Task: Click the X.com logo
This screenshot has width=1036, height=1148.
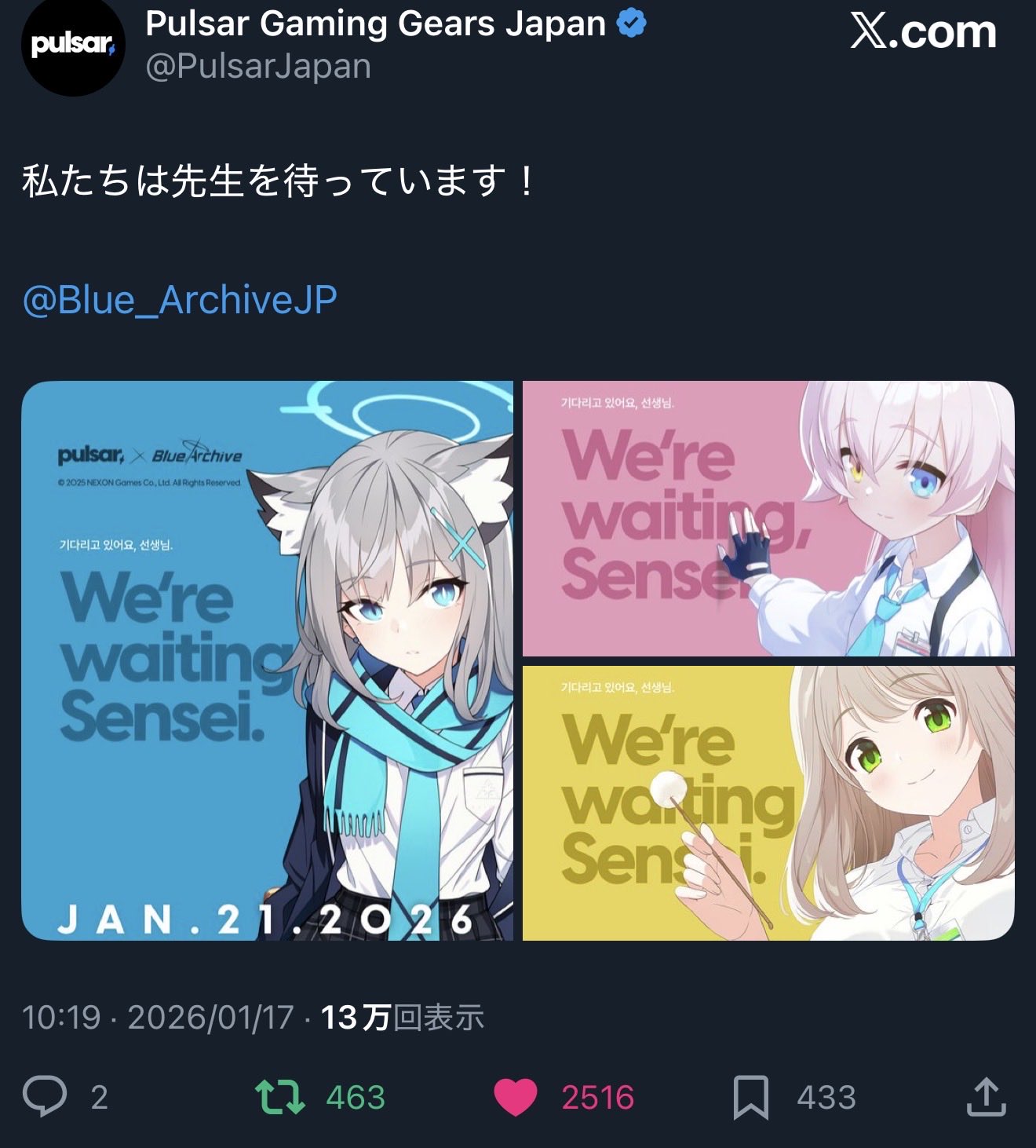Action: (924, 32)
